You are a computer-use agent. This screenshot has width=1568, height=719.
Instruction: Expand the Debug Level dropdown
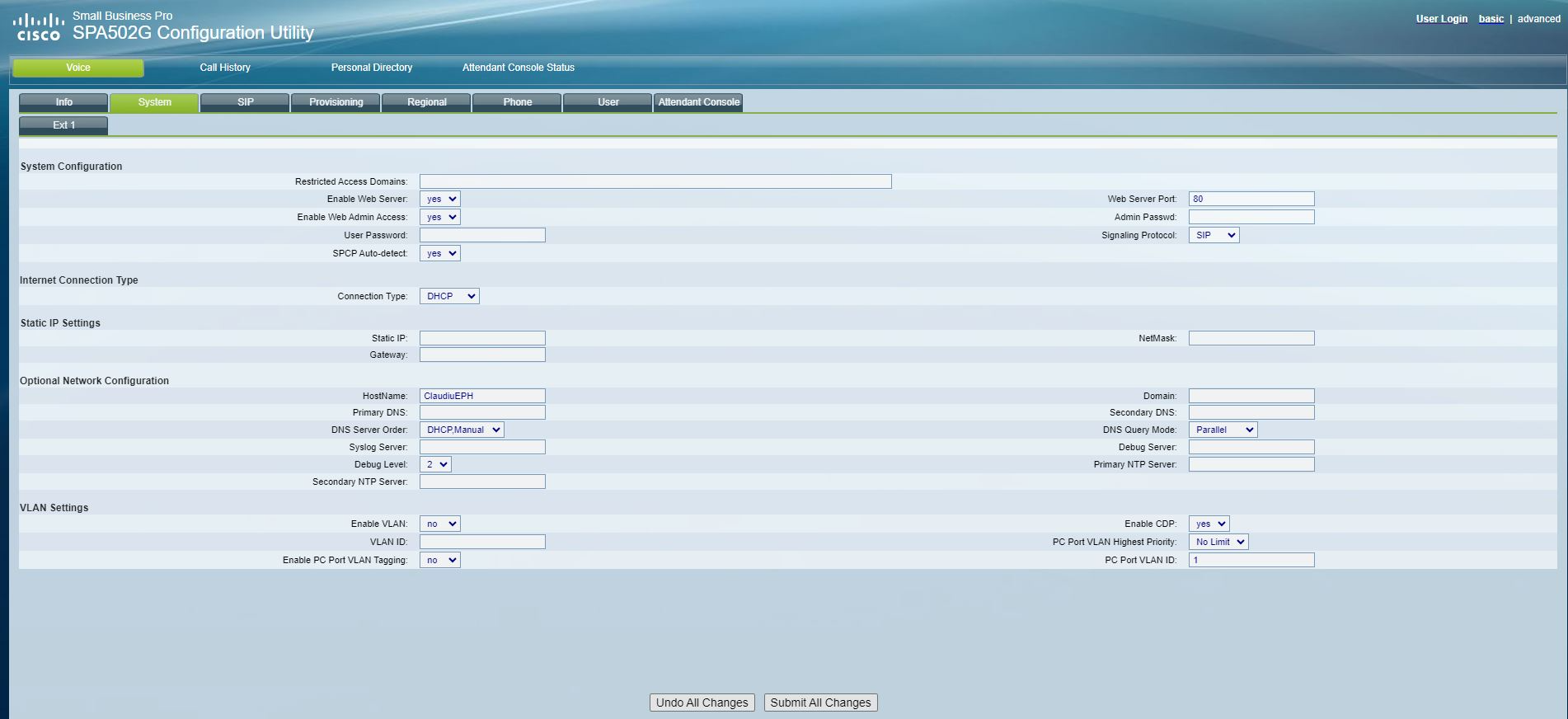pyautogui.click(x=434, y=464)
